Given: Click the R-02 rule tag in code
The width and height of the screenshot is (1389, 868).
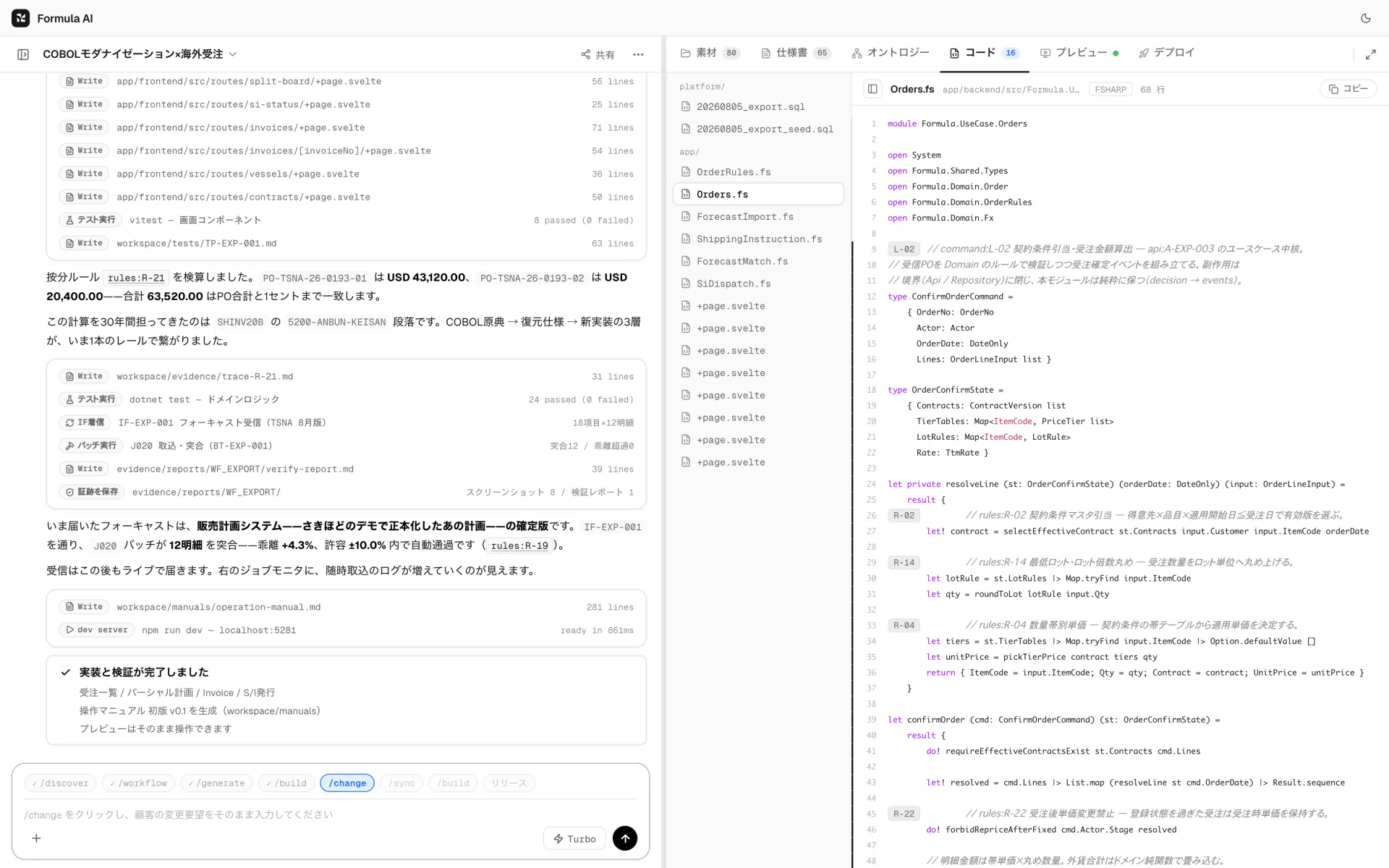Looking at the screenshot, I should pos(904,515).
